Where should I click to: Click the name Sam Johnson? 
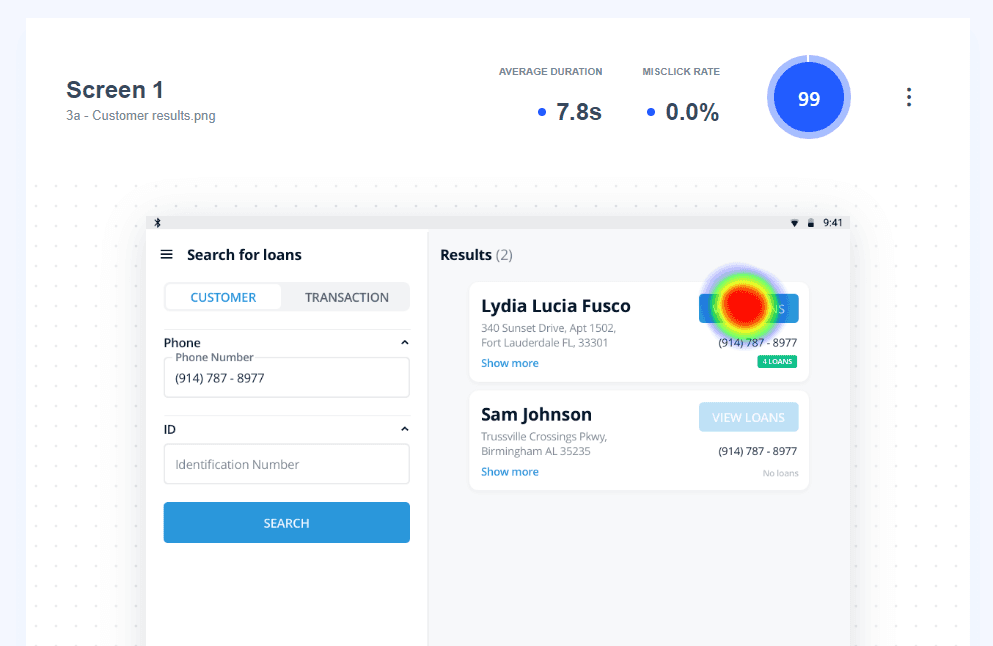536,414
